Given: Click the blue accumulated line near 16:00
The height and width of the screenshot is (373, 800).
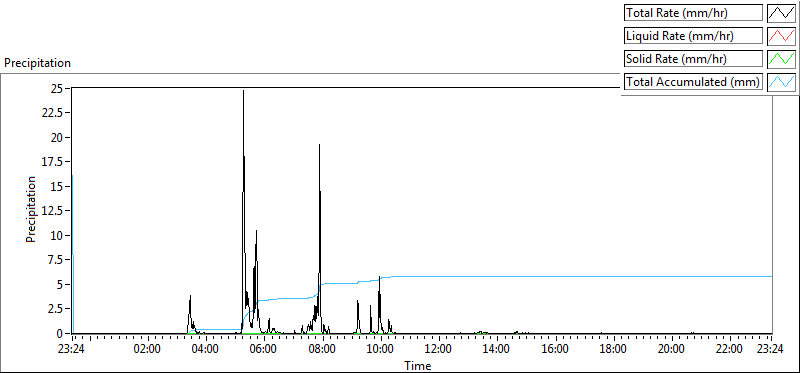Looking at the screenshot, I should click(x=555, y=276).
